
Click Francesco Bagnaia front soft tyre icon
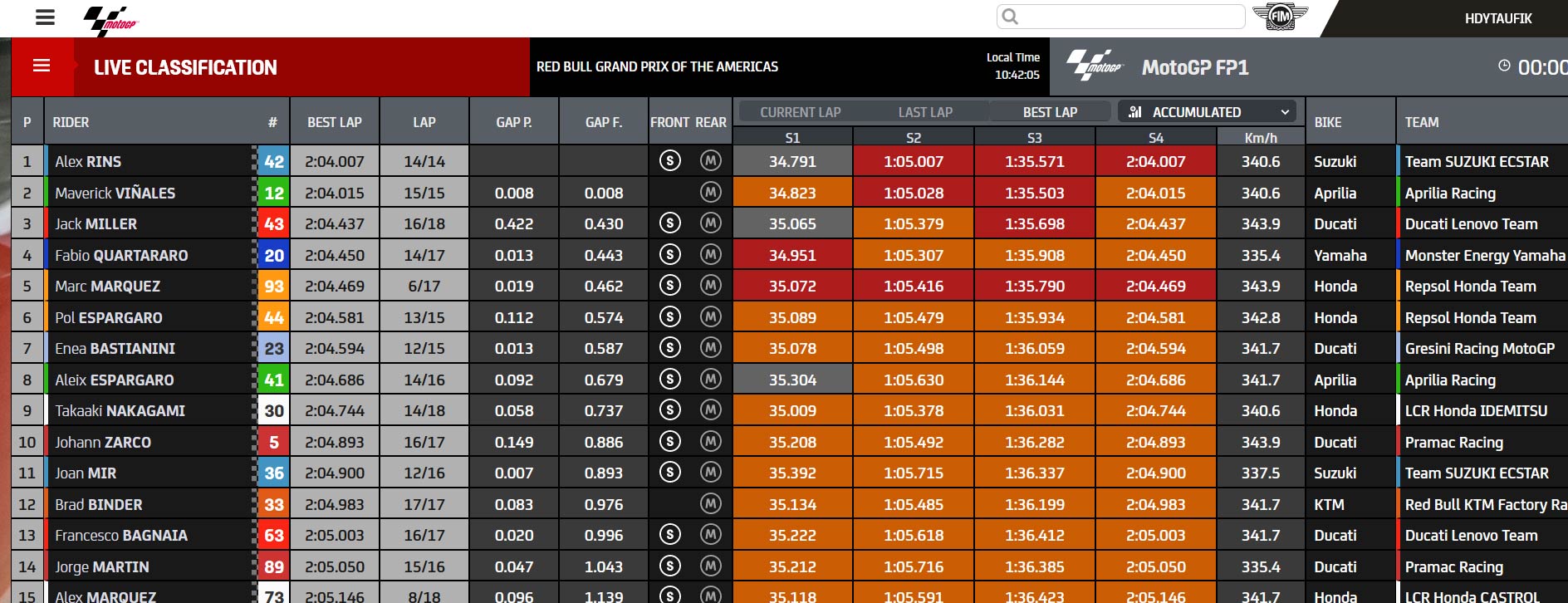670,535
